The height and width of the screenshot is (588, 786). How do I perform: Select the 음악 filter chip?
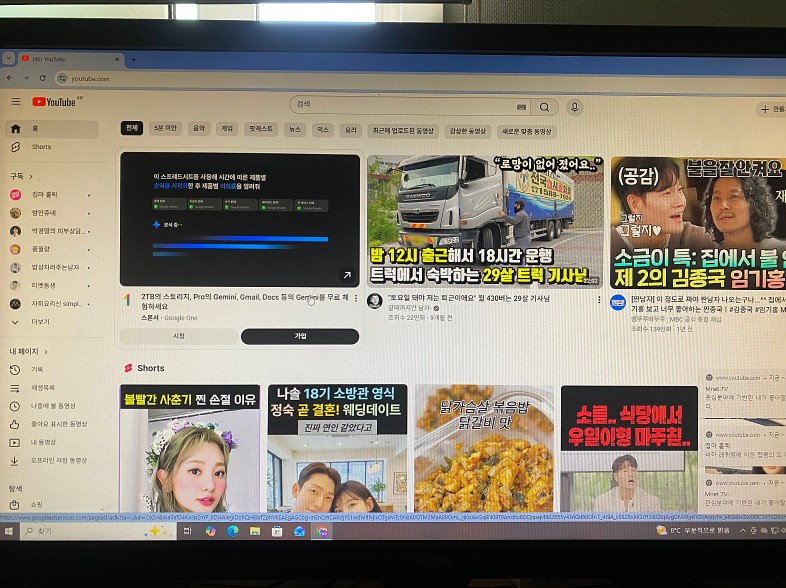pos(198,129)
